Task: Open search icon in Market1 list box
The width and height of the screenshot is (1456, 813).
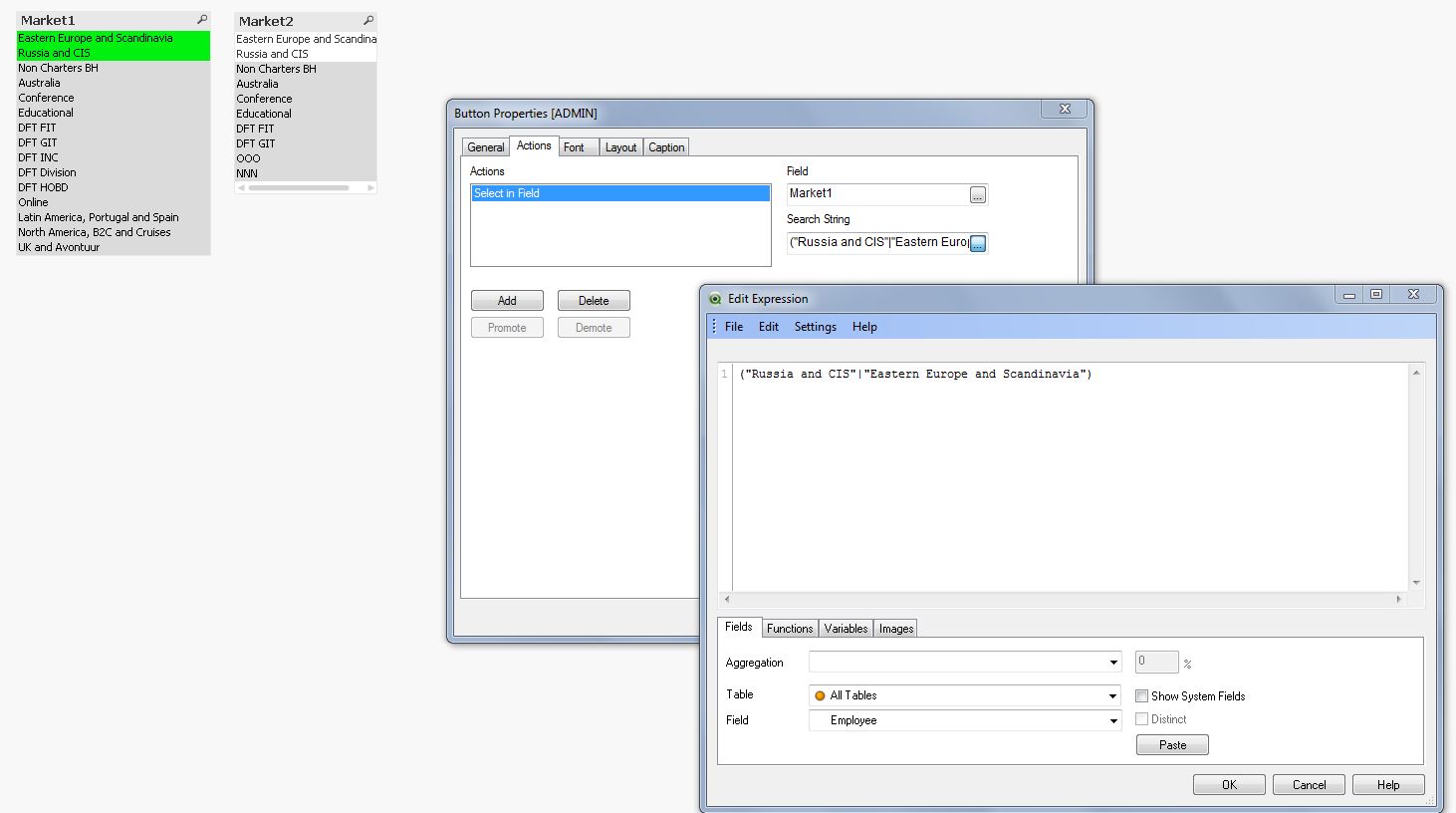Action: [x=202, y=20]
